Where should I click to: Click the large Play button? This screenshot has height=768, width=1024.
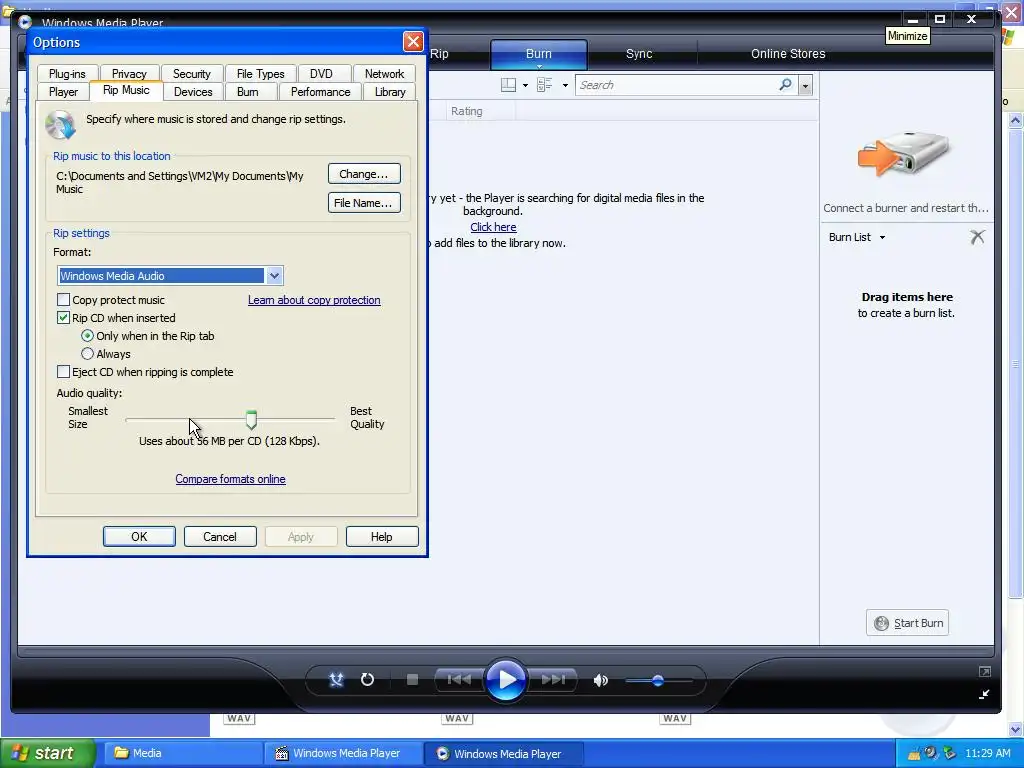506,680
